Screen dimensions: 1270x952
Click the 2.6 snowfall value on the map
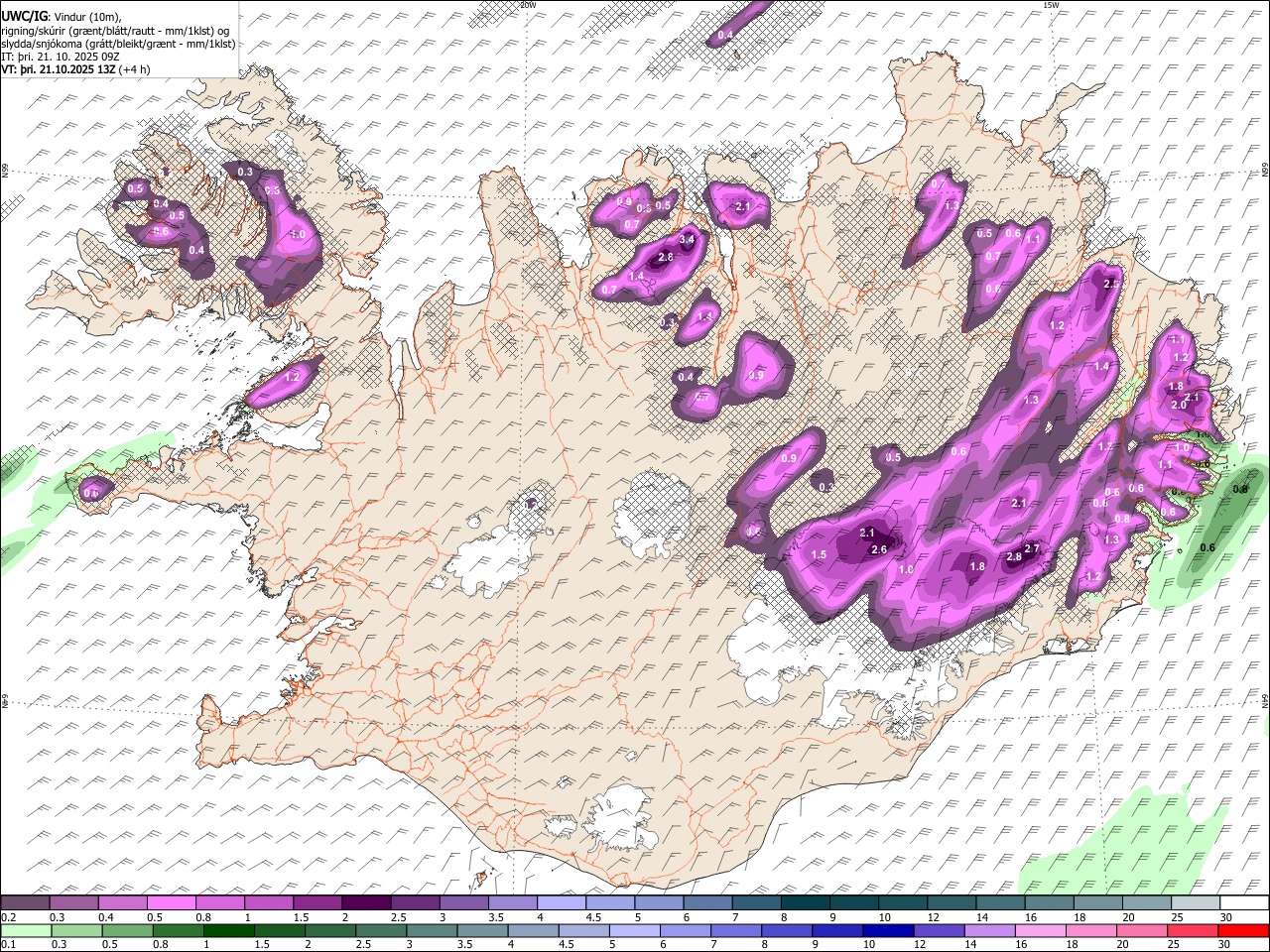(878, 549)
